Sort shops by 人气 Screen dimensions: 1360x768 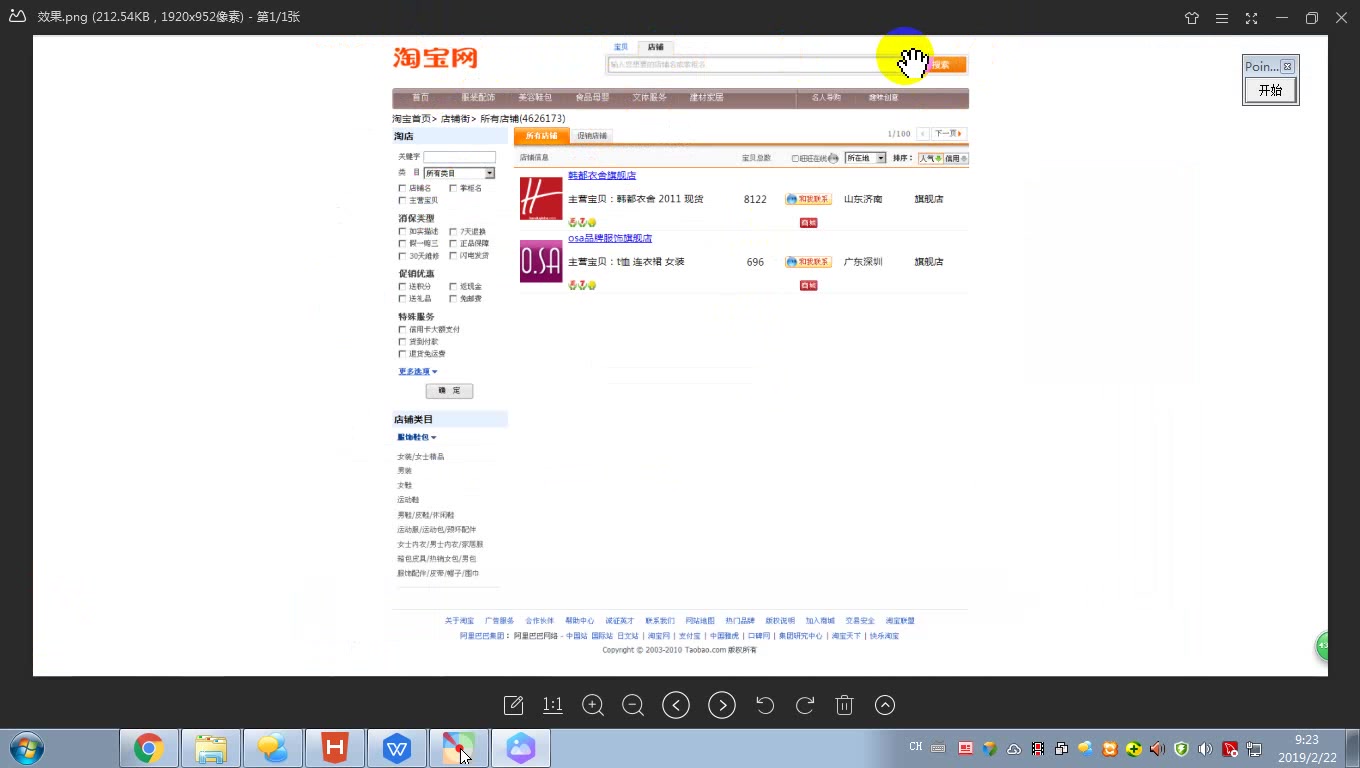coord(931,158)
